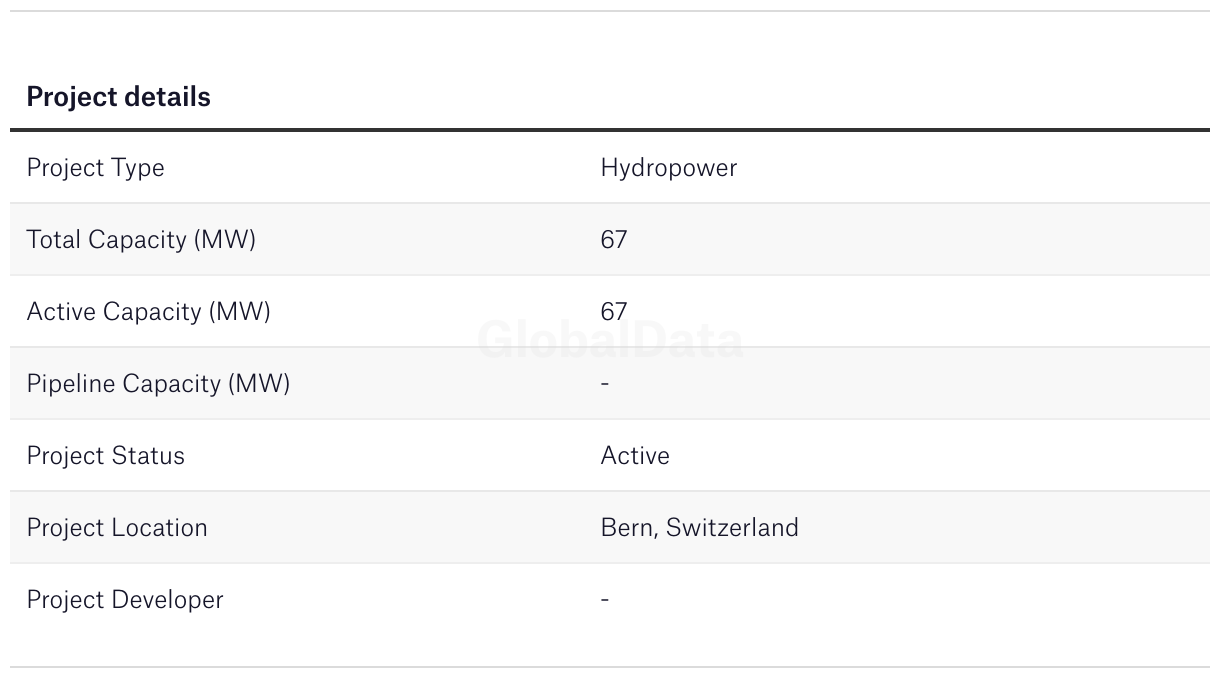Select the Active Capacity (MW) label

pos(148,312)
